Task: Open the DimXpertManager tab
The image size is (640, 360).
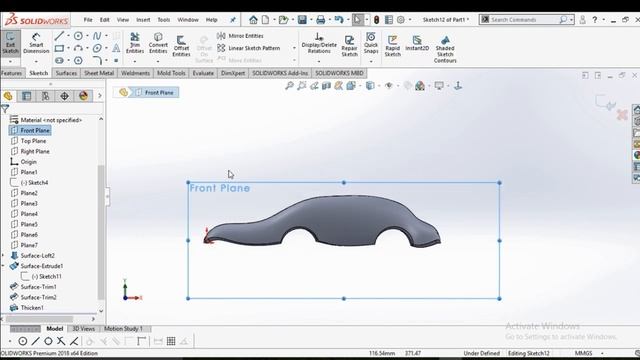Action: pos(64,96)
